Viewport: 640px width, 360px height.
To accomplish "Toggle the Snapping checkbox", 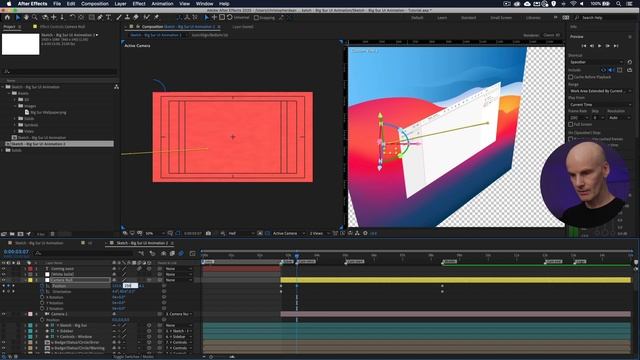I will coord(256,18).
